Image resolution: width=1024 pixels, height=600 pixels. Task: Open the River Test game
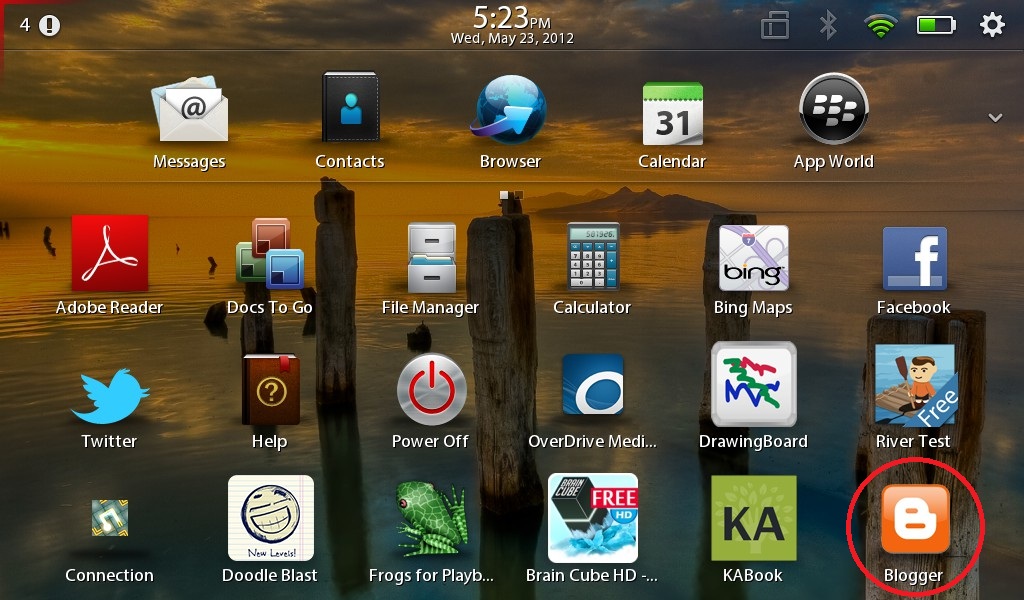(x=915, y=385)
